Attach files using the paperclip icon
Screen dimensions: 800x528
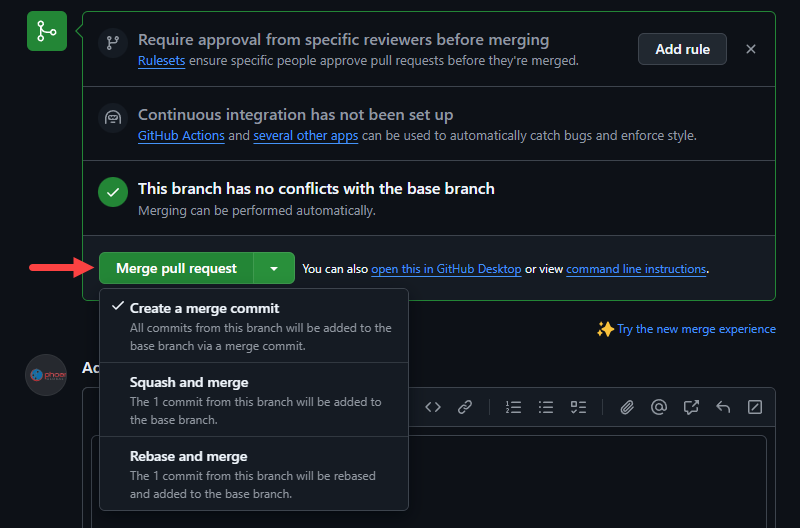(x=627, y=407)
